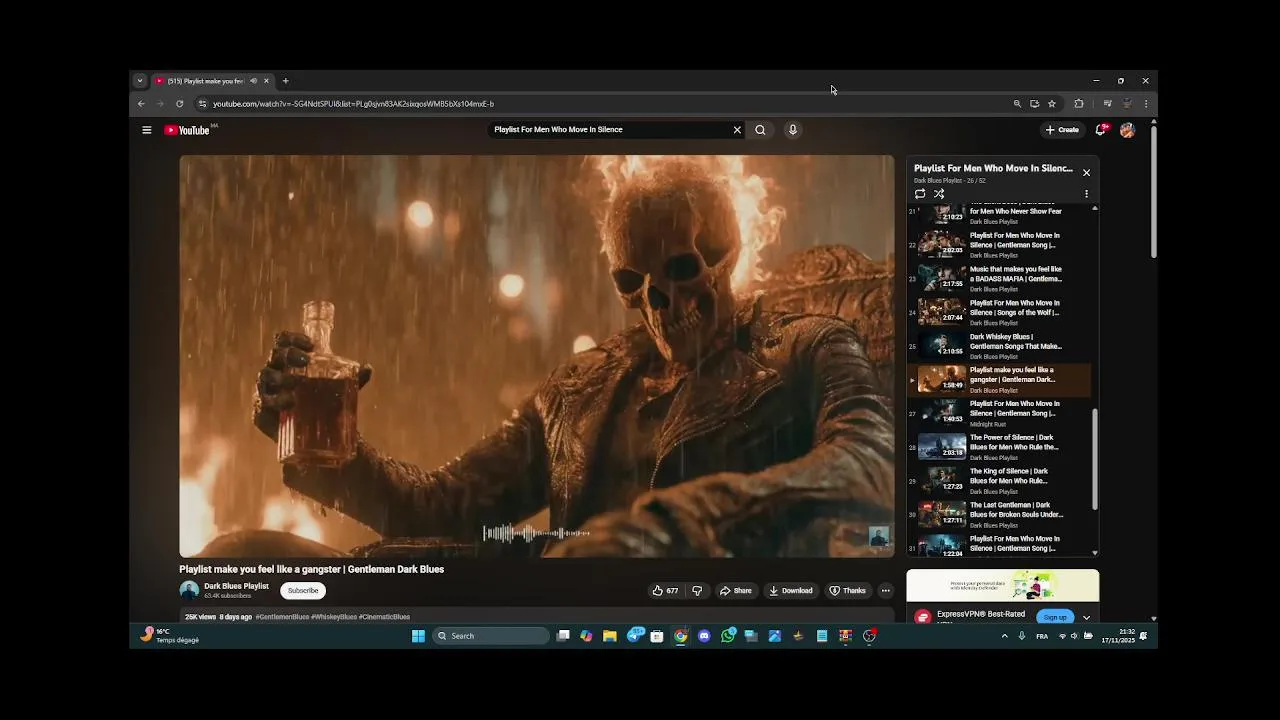Open a new browser tab

tap(285, 81)
